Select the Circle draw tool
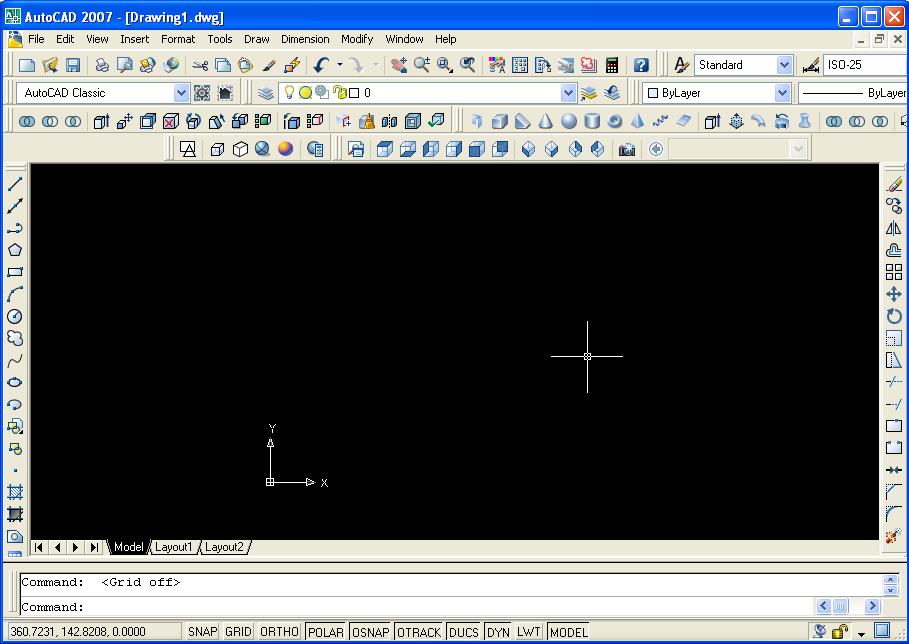Image resolution: width=909 pixels, height=644 pixels. pyautogui.click(x=14, y=316)
